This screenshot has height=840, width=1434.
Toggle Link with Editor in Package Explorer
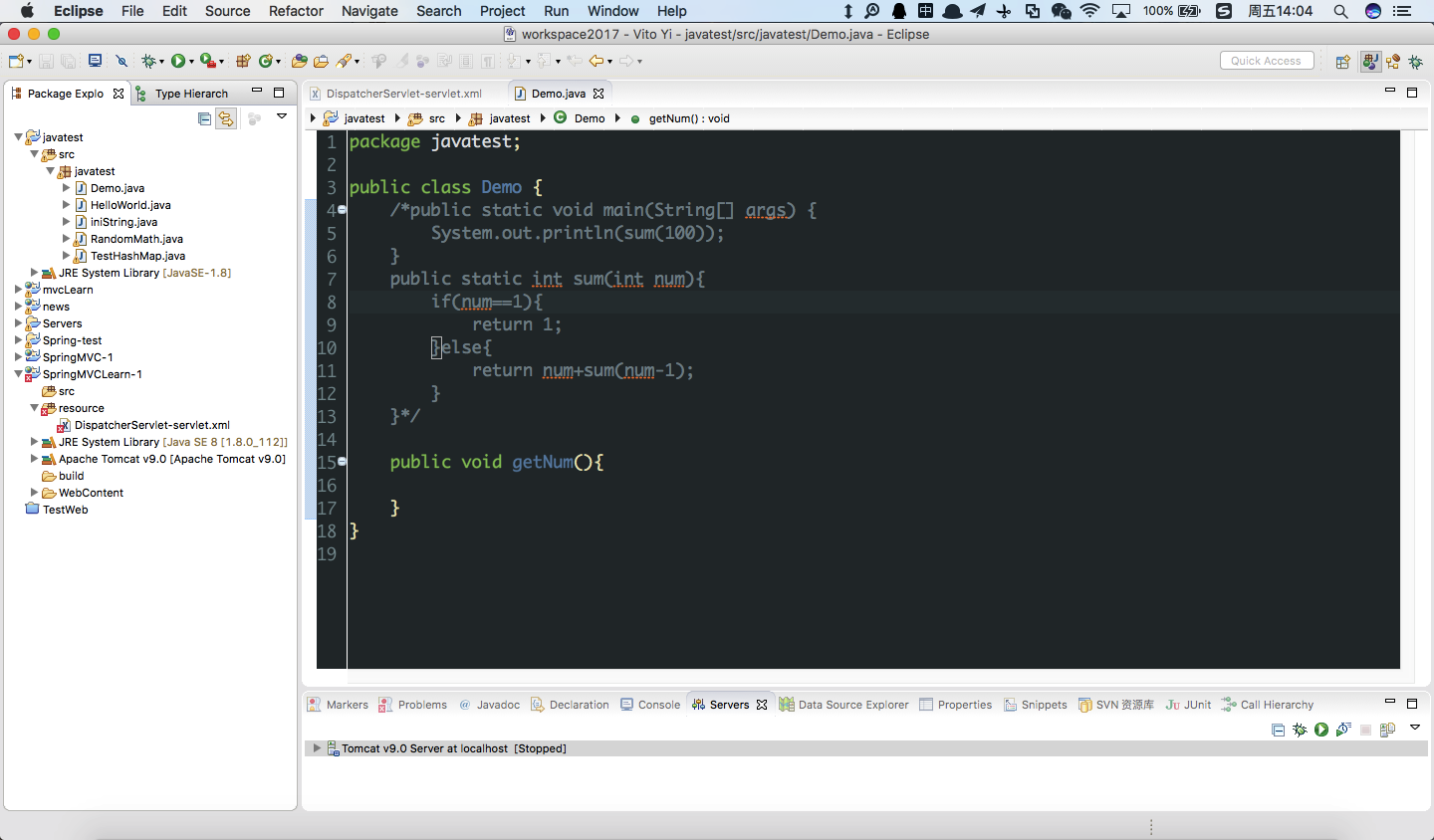coord(226,118)
